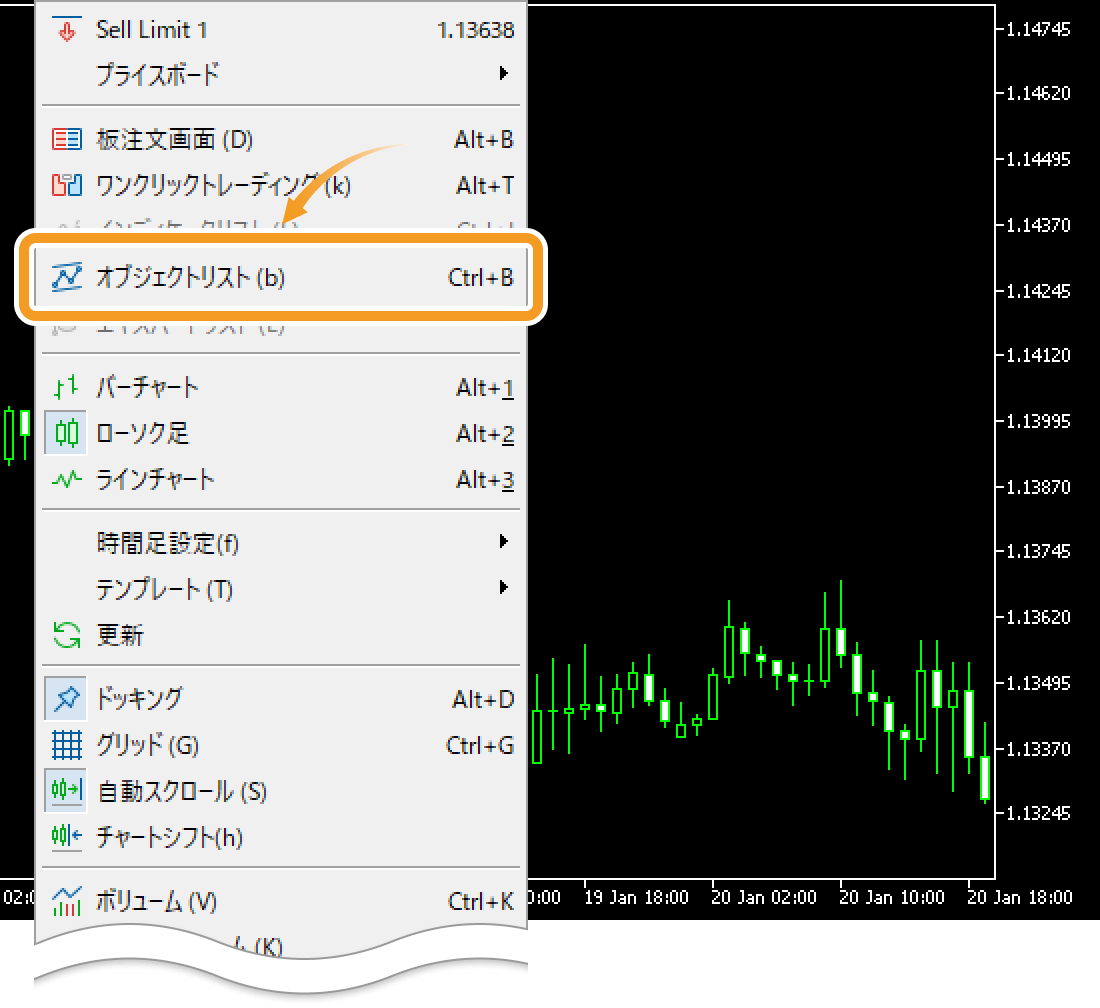The width and height of the screenshot is (1100, 1008).
Task: Click the グリッド grid icon
Action: click(67, 744)
